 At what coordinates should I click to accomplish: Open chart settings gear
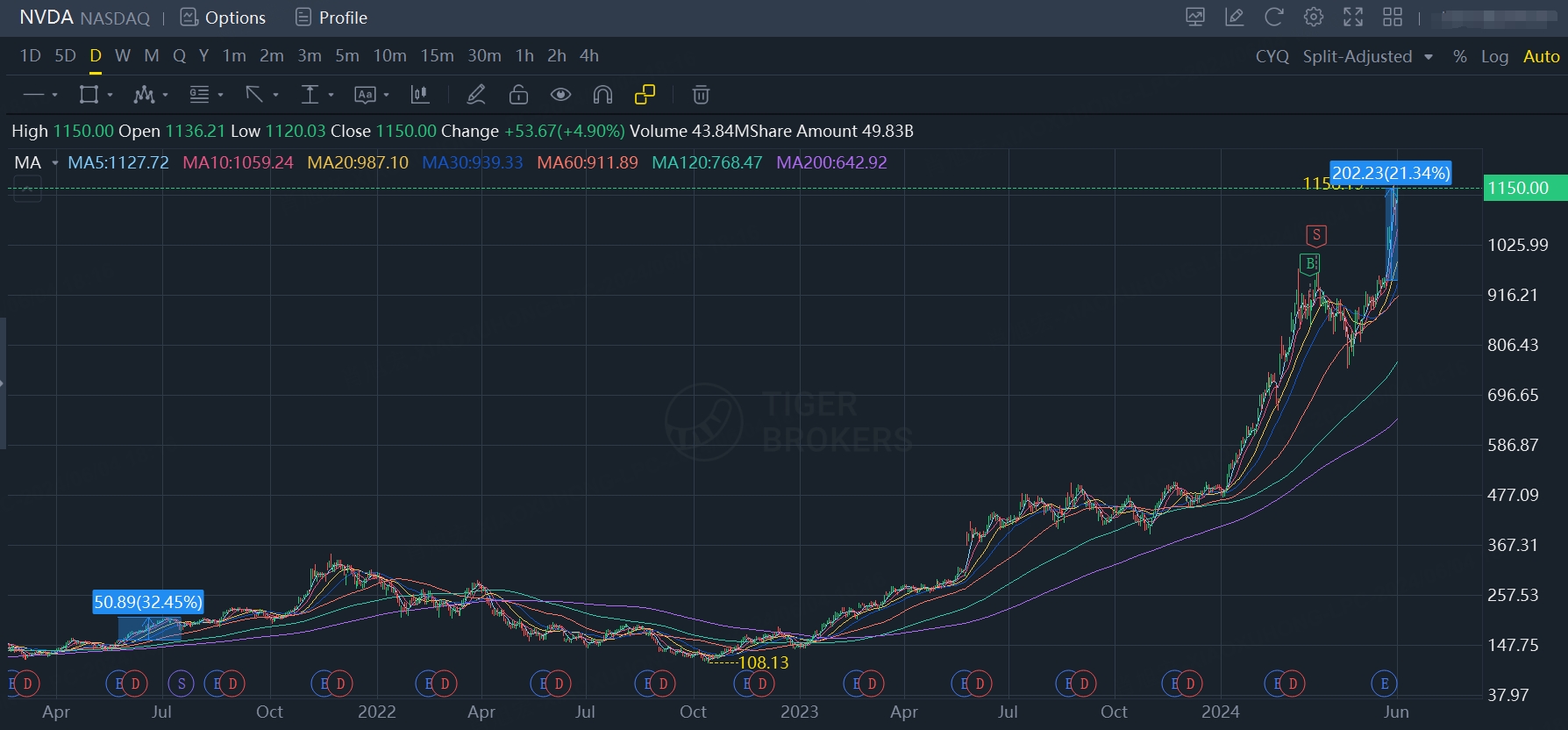[1314, 17]
